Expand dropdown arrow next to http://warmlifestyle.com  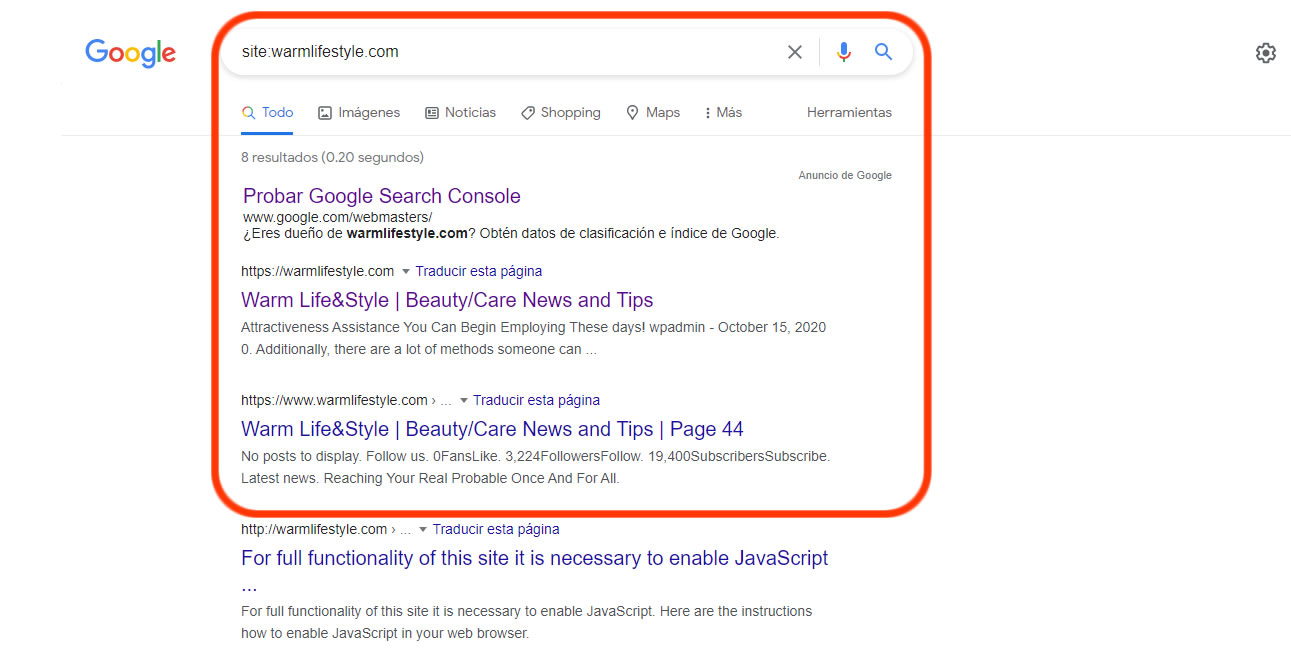[423, 530]
